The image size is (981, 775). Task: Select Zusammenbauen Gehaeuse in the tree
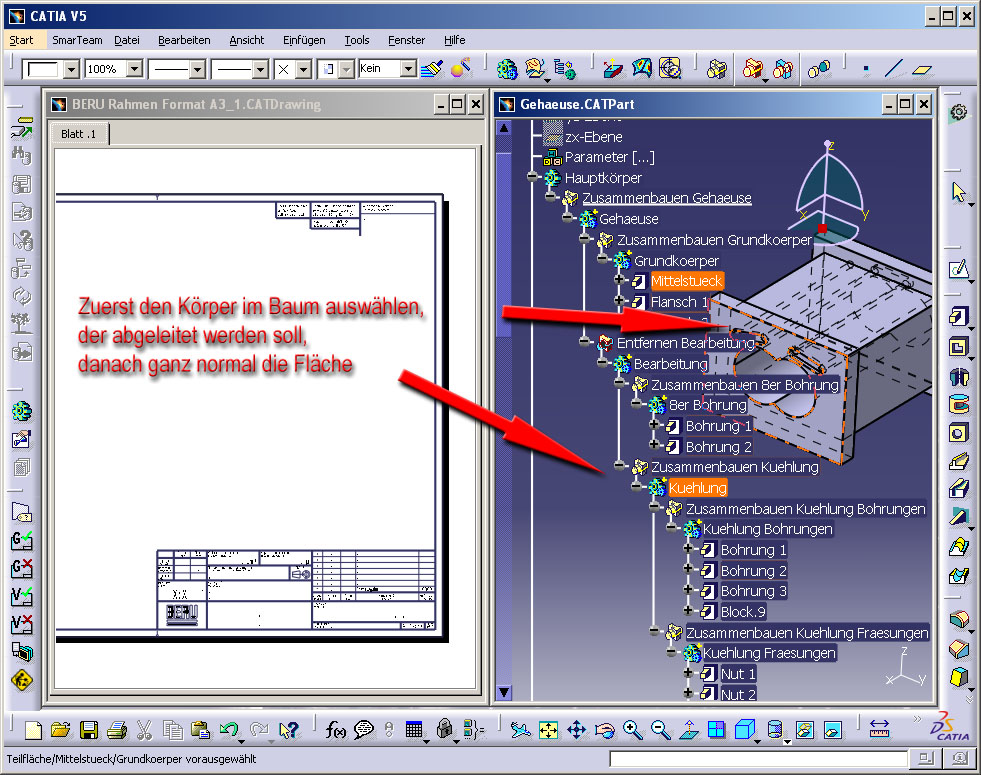(667, 198)
